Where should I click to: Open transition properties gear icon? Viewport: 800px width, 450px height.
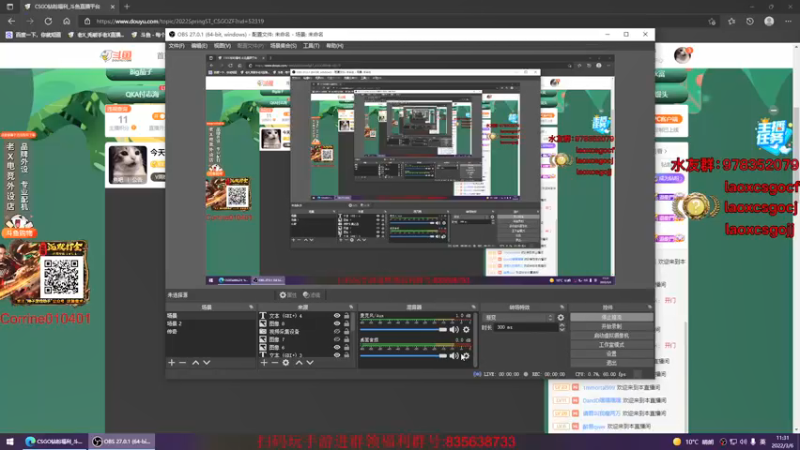point(561,317)
